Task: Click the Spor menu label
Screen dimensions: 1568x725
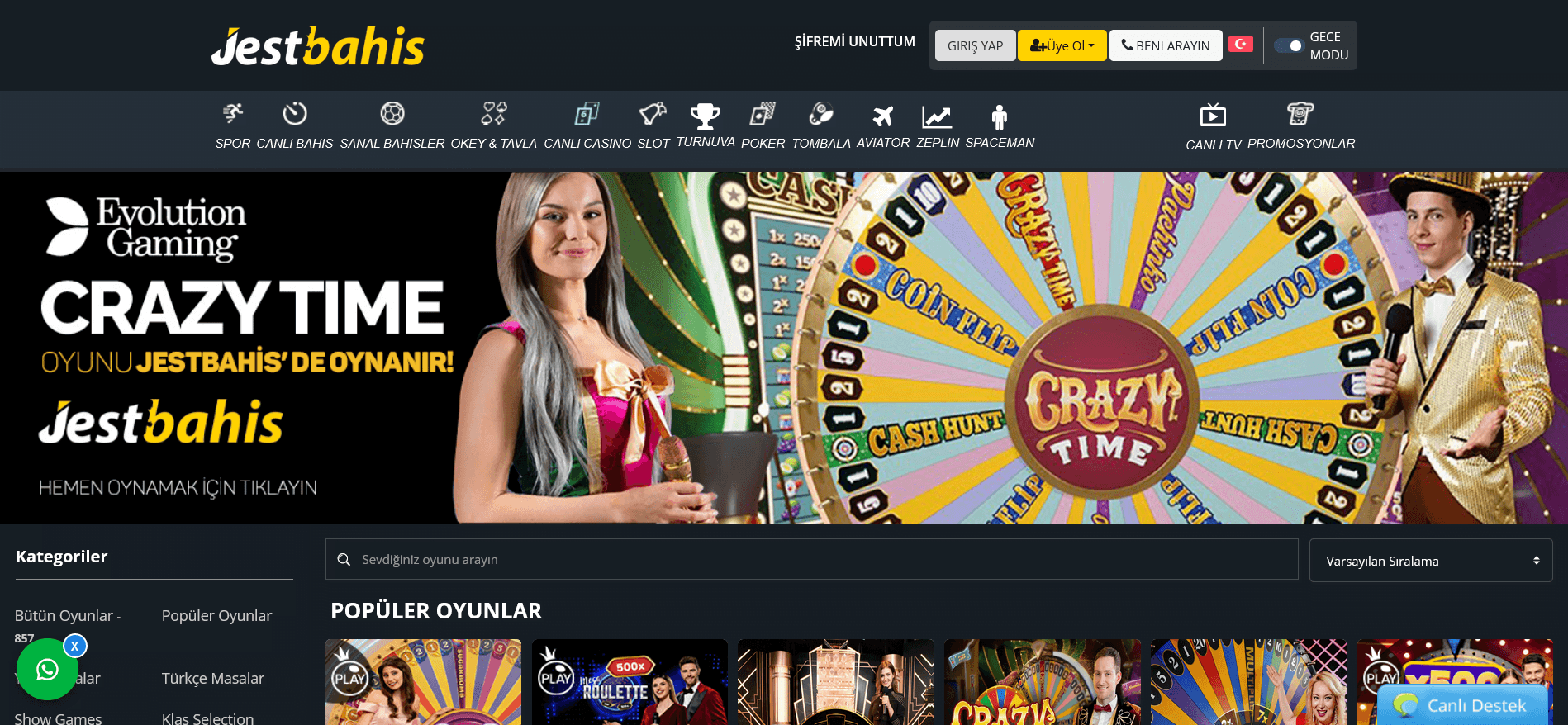Action: click(x=233, y=144)
